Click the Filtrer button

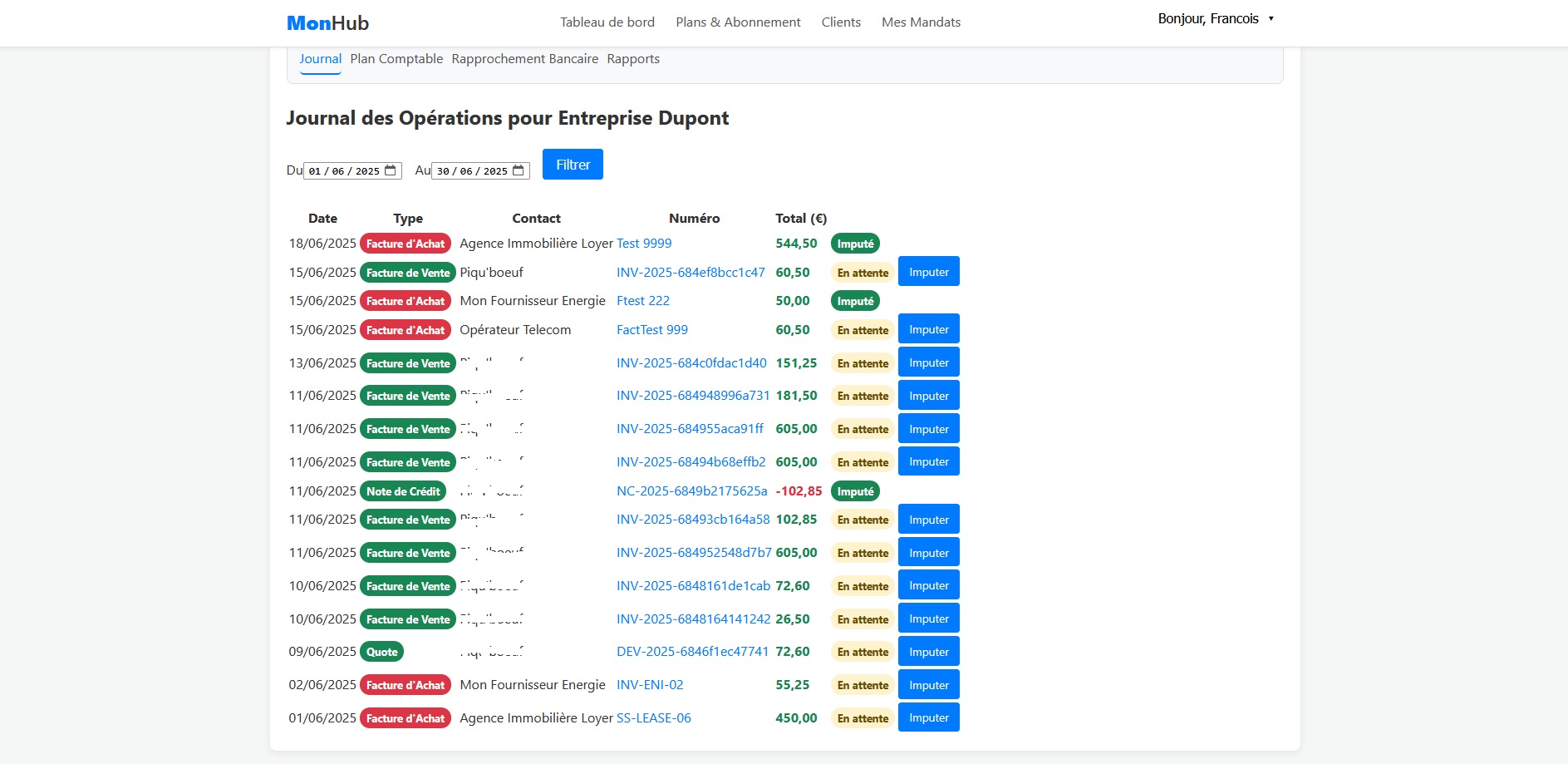[572, 164]
